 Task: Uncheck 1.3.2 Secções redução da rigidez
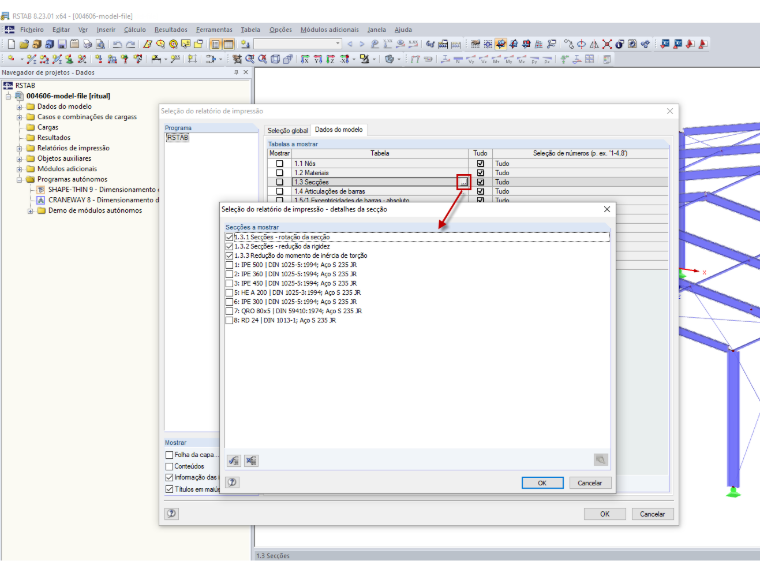coord(229,246)
